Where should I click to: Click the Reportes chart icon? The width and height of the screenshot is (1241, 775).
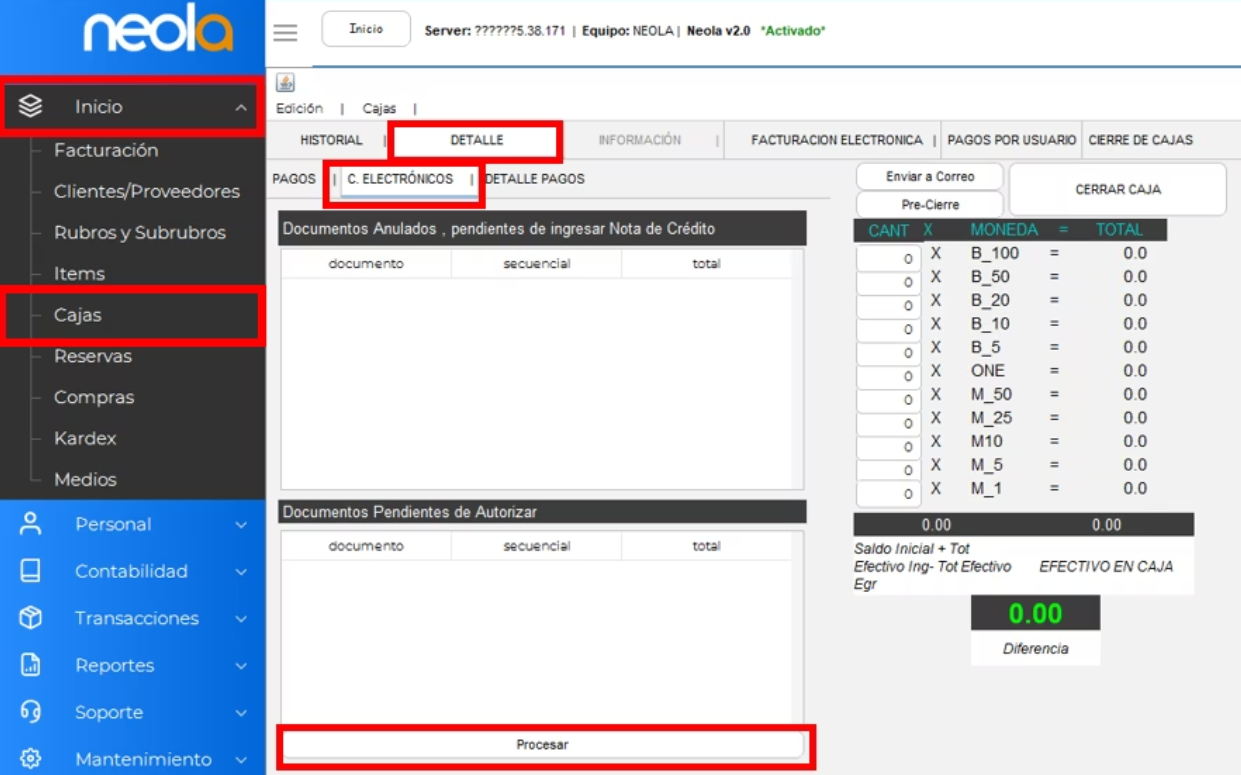(x=31, y=665)
